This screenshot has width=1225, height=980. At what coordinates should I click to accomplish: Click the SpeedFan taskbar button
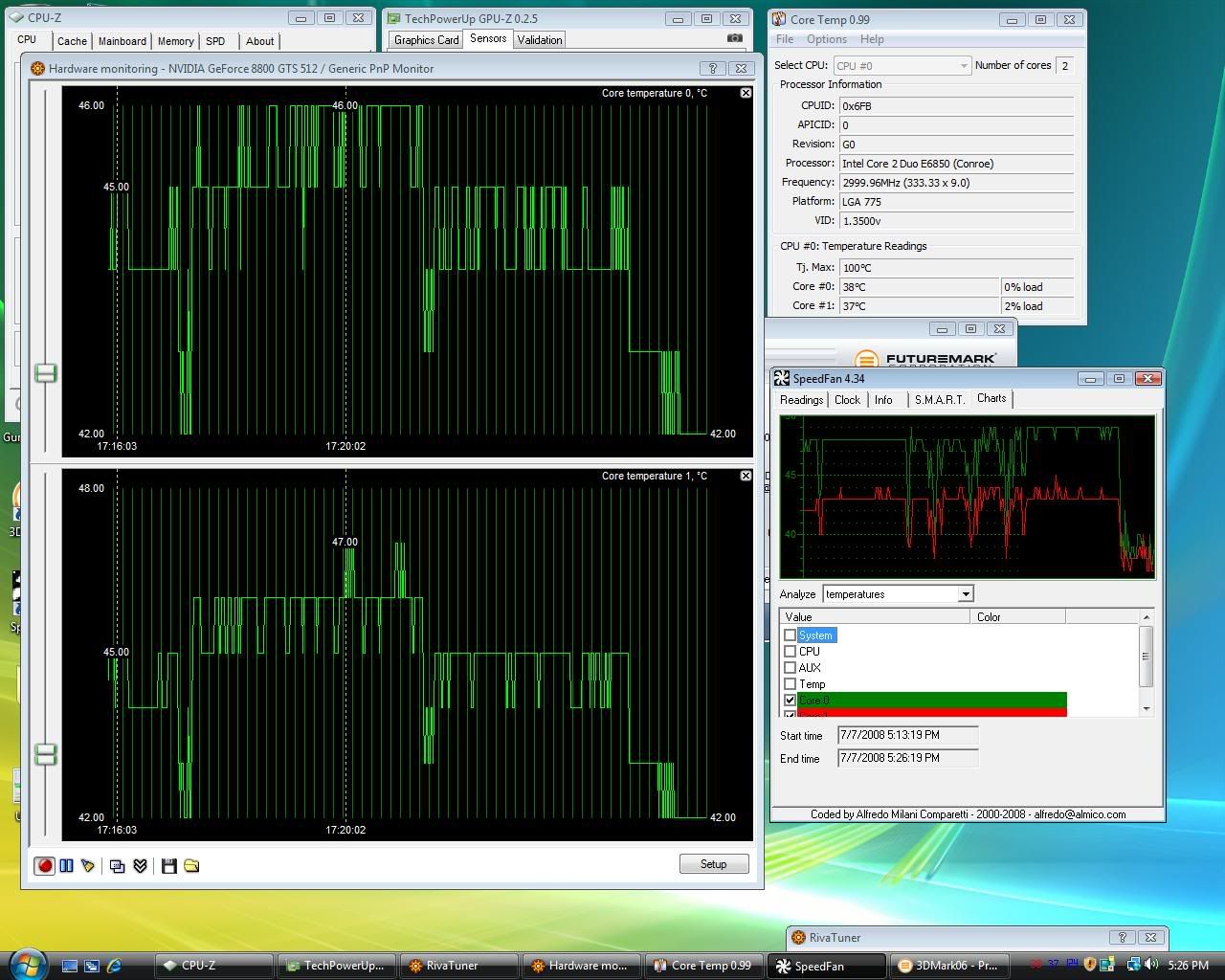[x=826, y=966]
